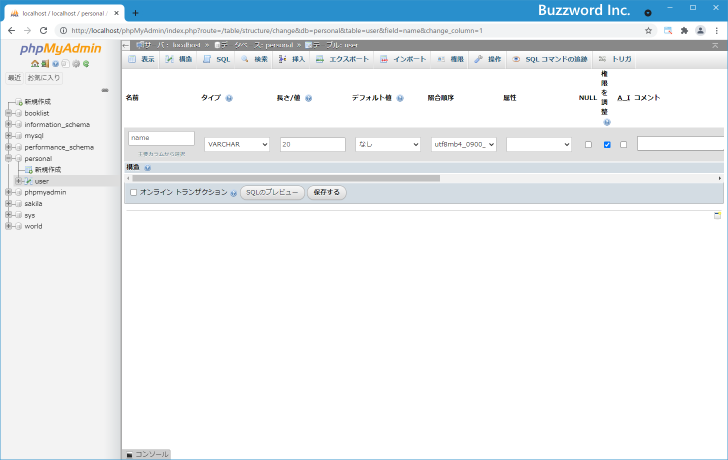This screenshot has height=460, width=728.
Task: Click the horizontal scrollbar thumb
Action: point(286,178)
